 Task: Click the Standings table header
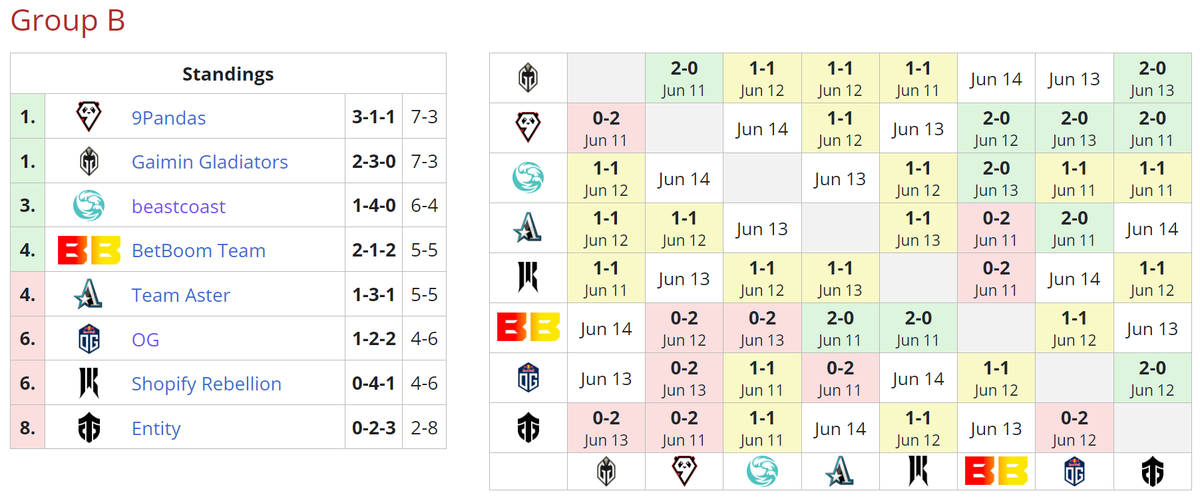tap(228, 74)
